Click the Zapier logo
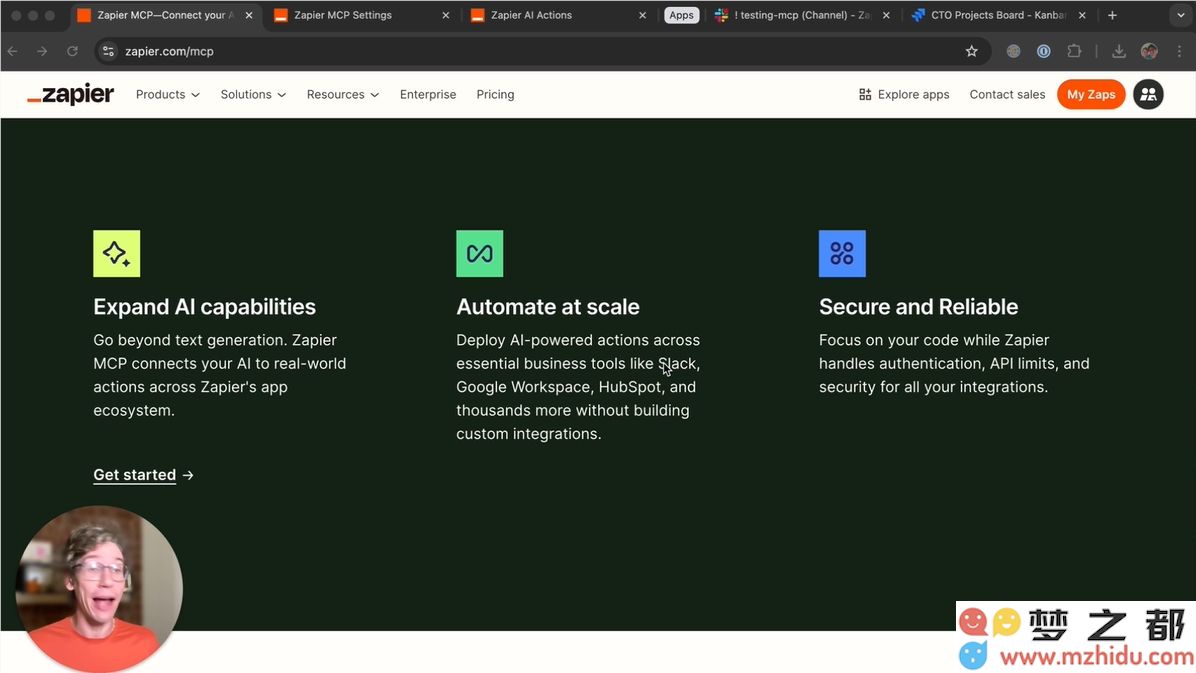 [x=70, y=95]
